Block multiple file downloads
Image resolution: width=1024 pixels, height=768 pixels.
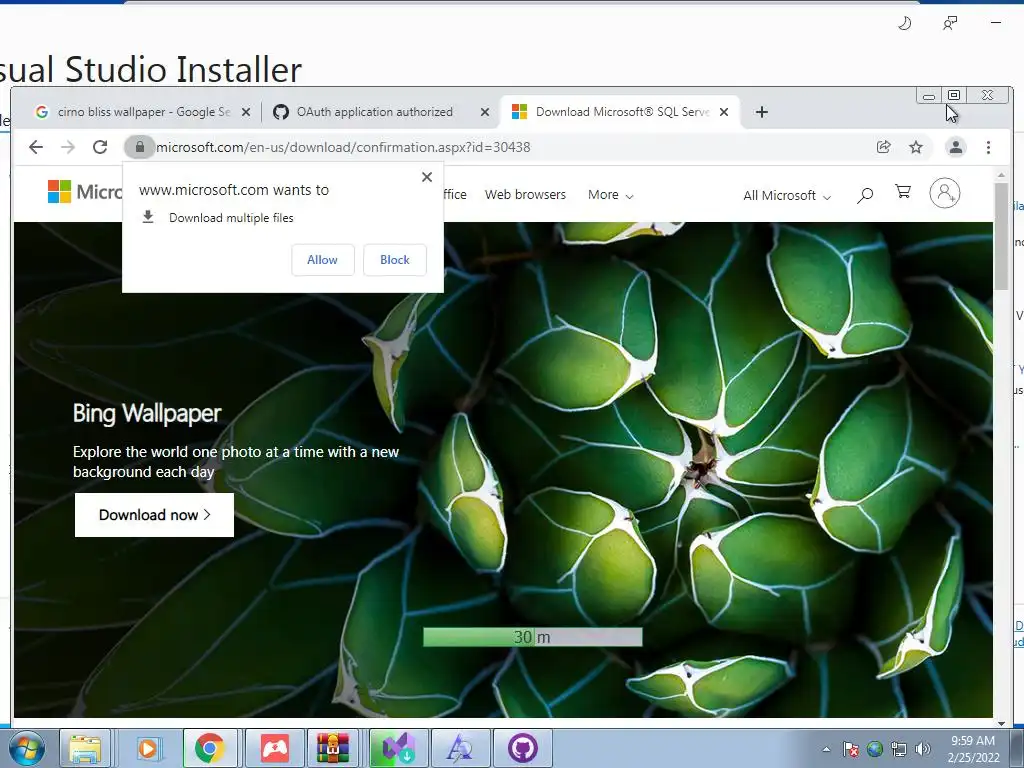coord(394,260)
